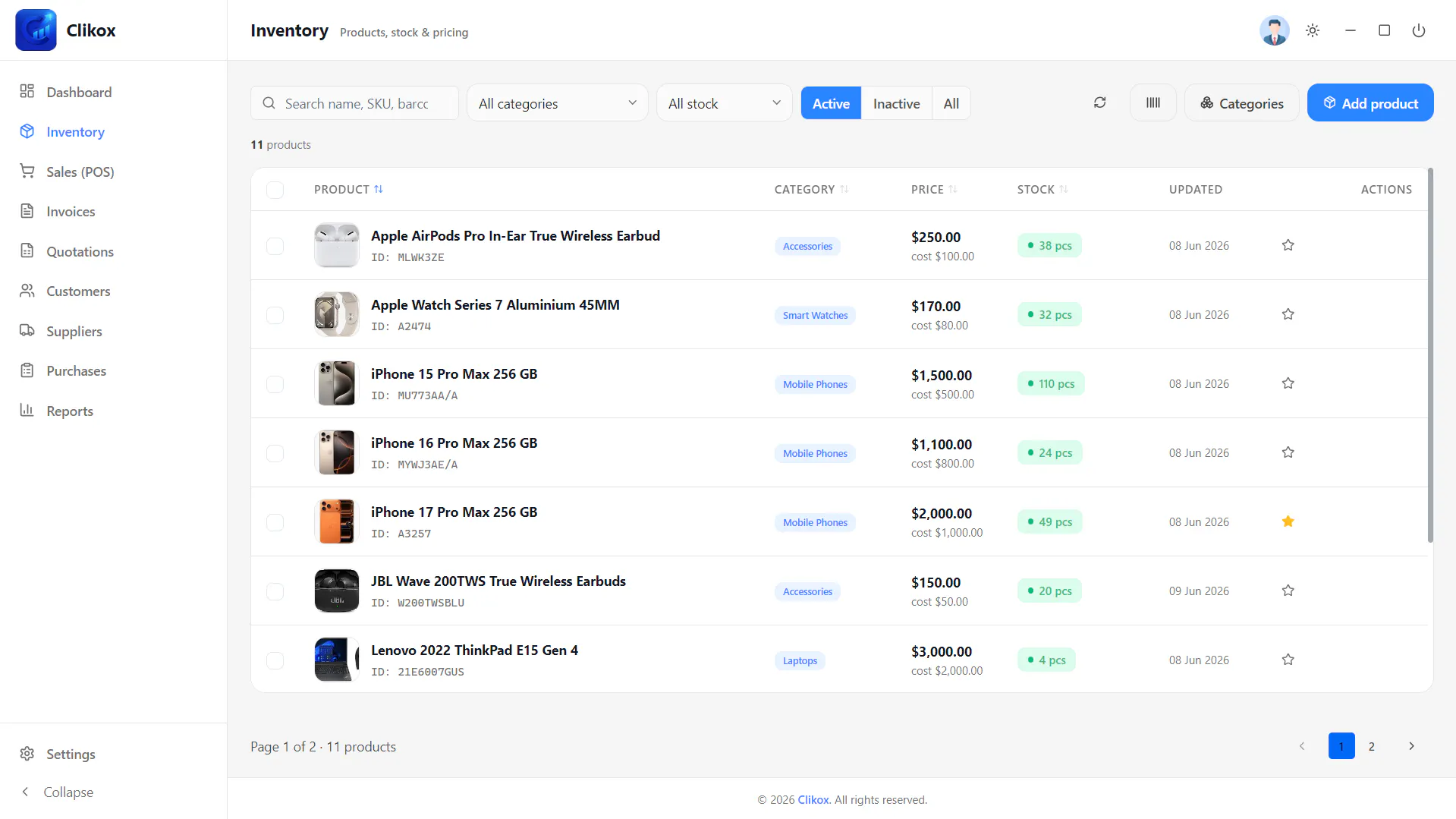Select page 1 in pagination
Viewport: 1456px width, 819px height.
[1341, 746]
